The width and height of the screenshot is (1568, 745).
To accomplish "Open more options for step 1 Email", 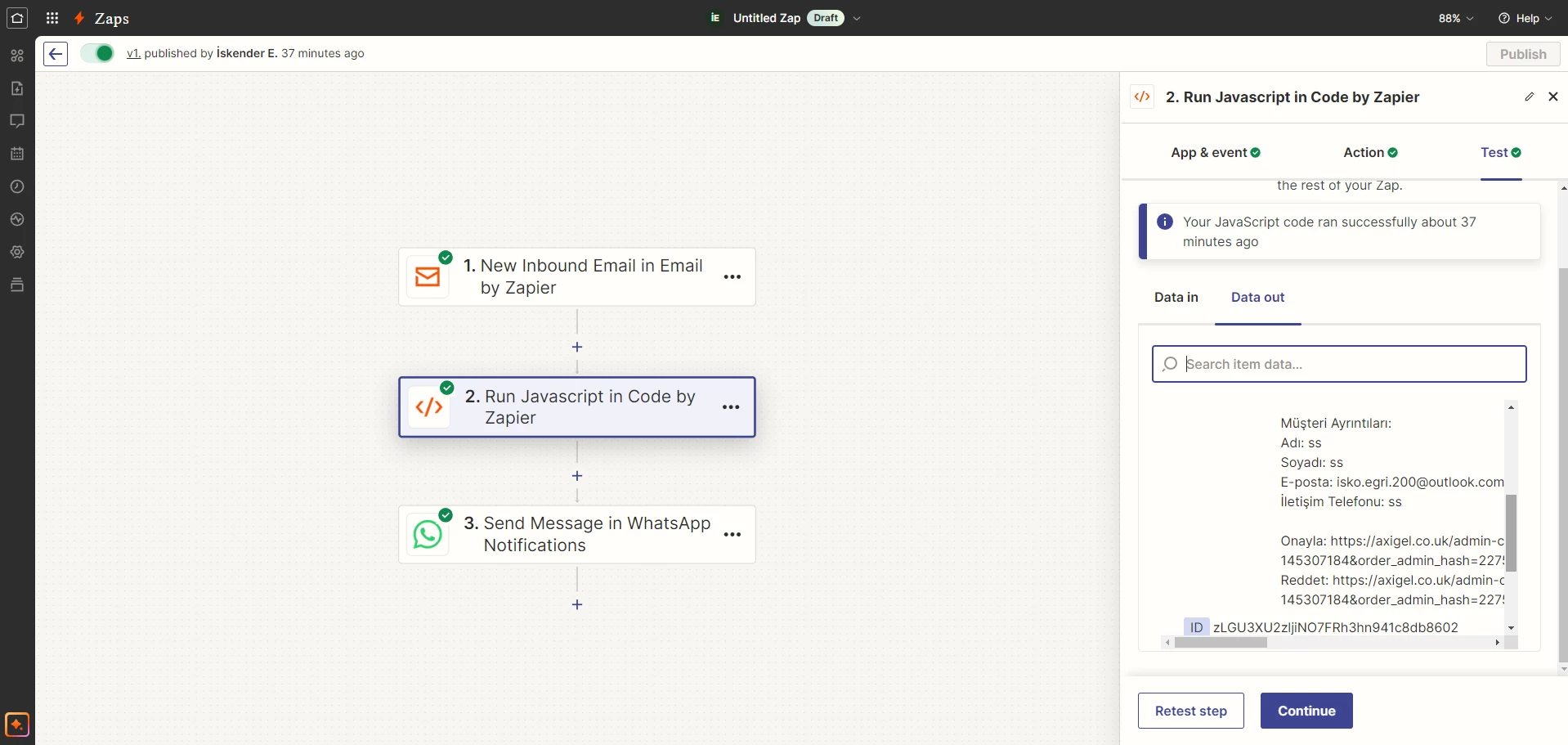I will [x=732, y=277].
